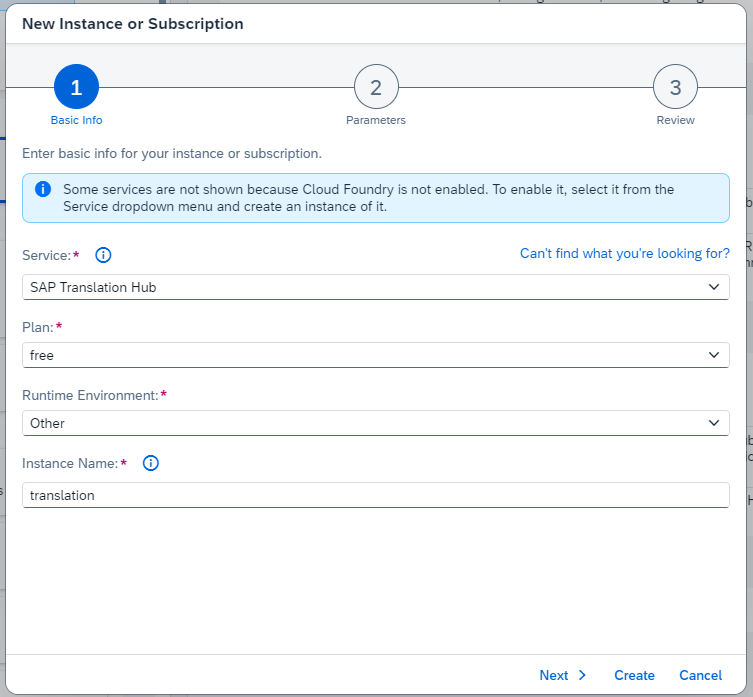Click the information icon in the blue message strip
Screen dimensions: 753x697
coord(43,189)
